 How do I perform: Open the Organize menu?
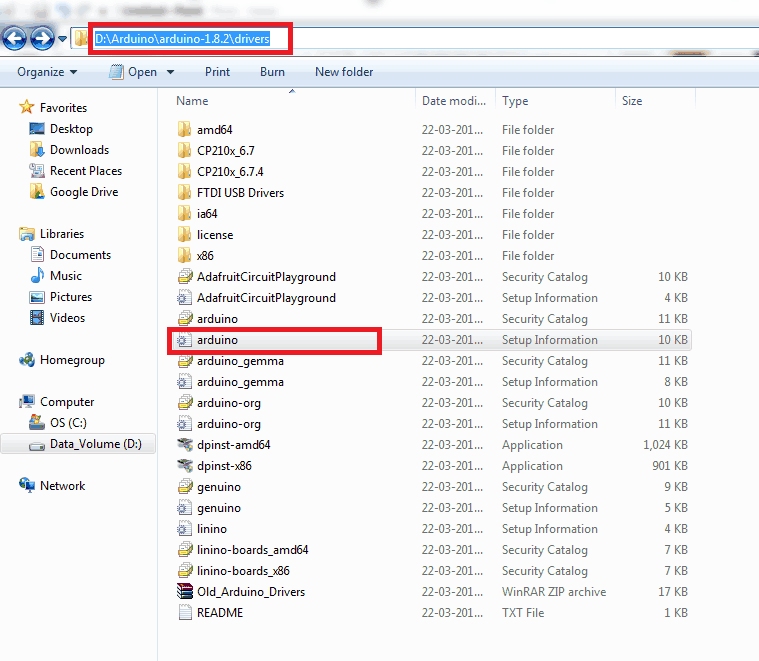point(47,72)
